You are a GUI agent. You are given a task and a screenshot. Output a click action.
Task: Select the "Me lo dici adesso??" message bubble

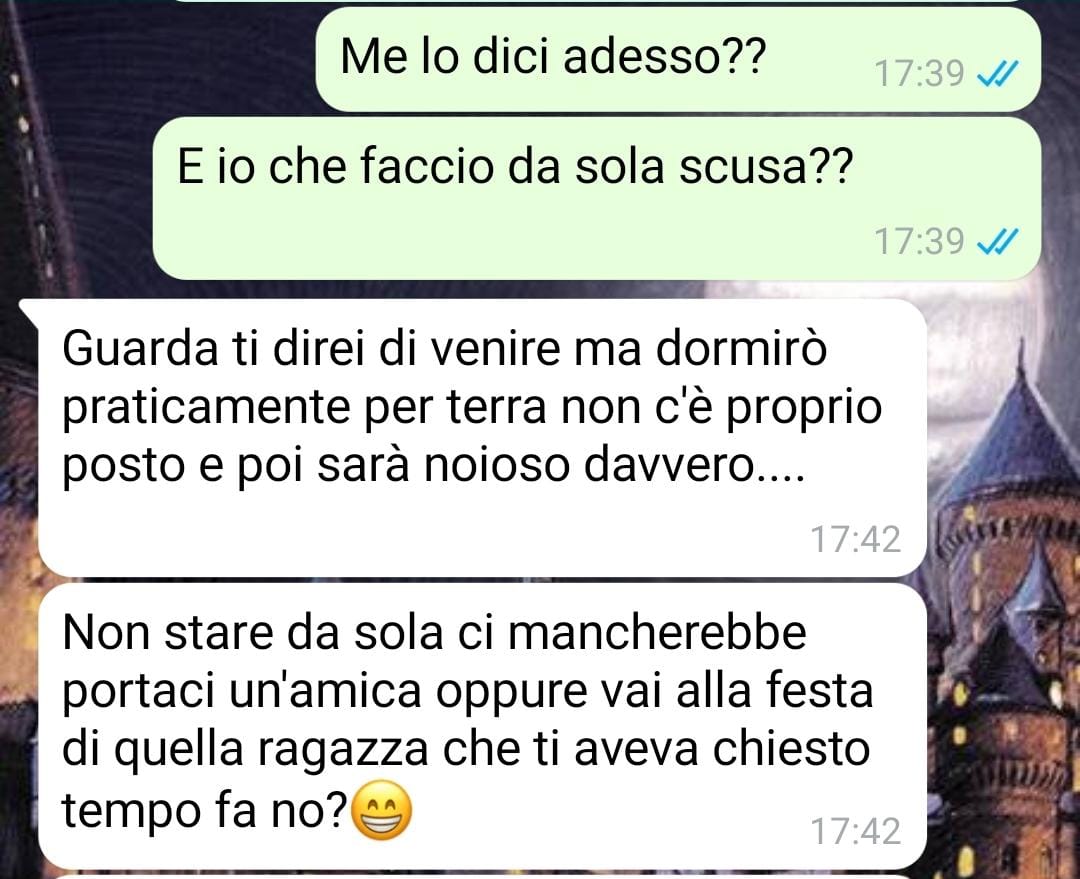(x=678, y=59)
